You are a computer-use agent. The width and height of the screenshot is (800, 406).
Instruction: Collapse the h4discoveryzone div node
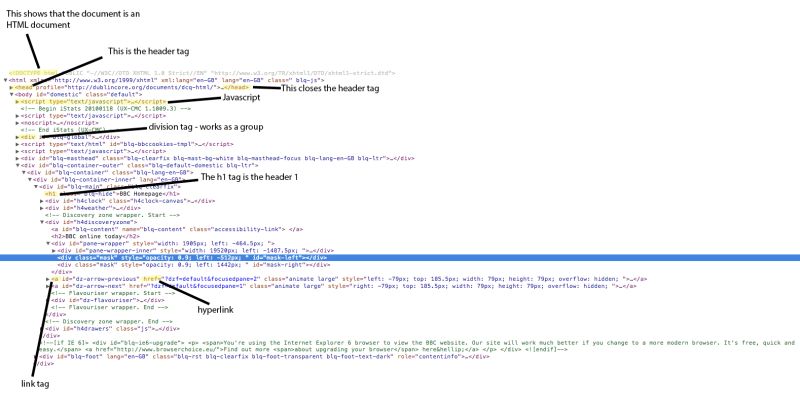point(42,222)
